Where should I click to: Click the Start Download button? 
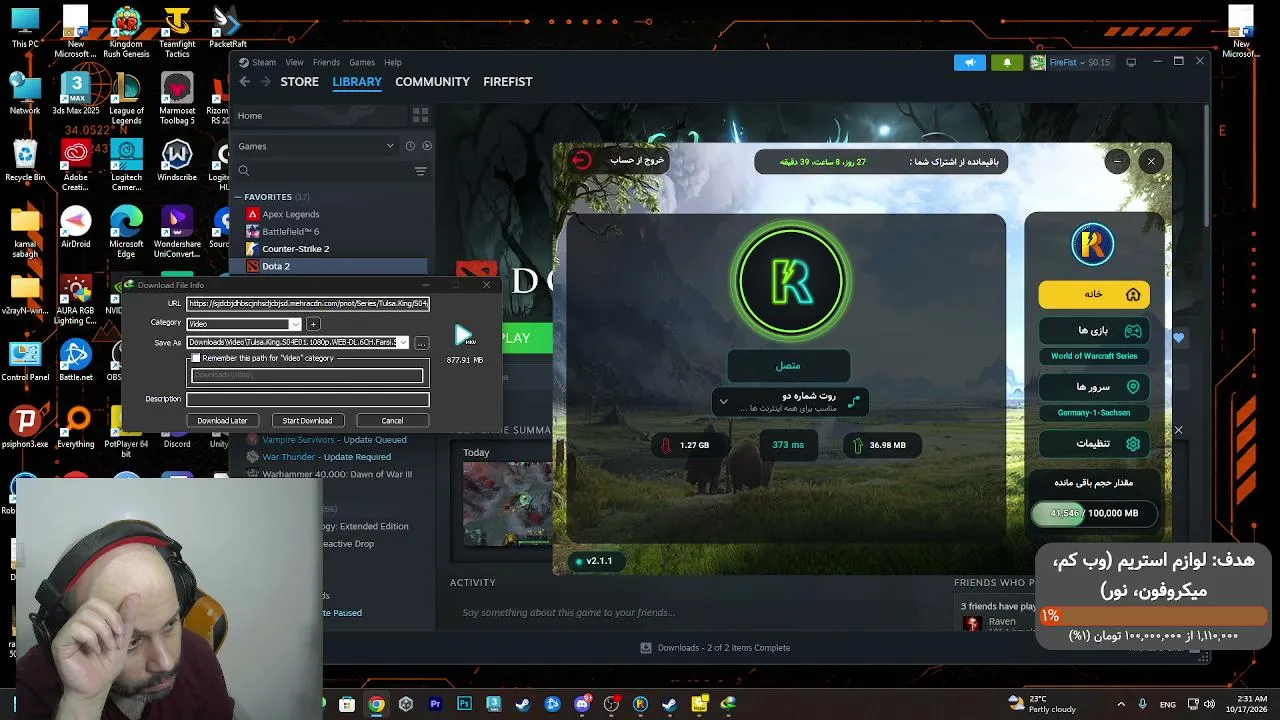307,421
